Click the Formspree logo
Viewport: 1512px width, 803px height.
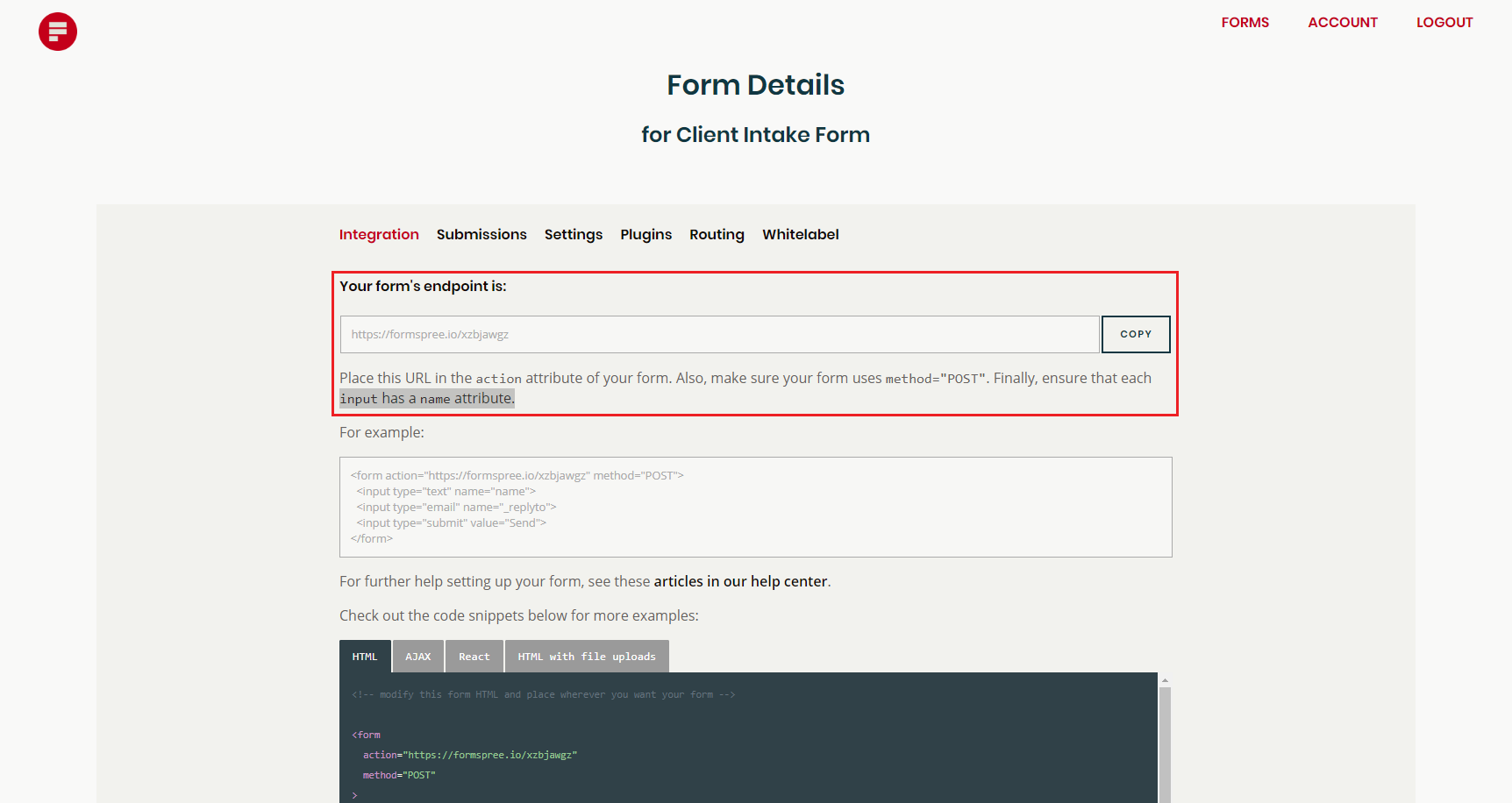click(57, 31)
